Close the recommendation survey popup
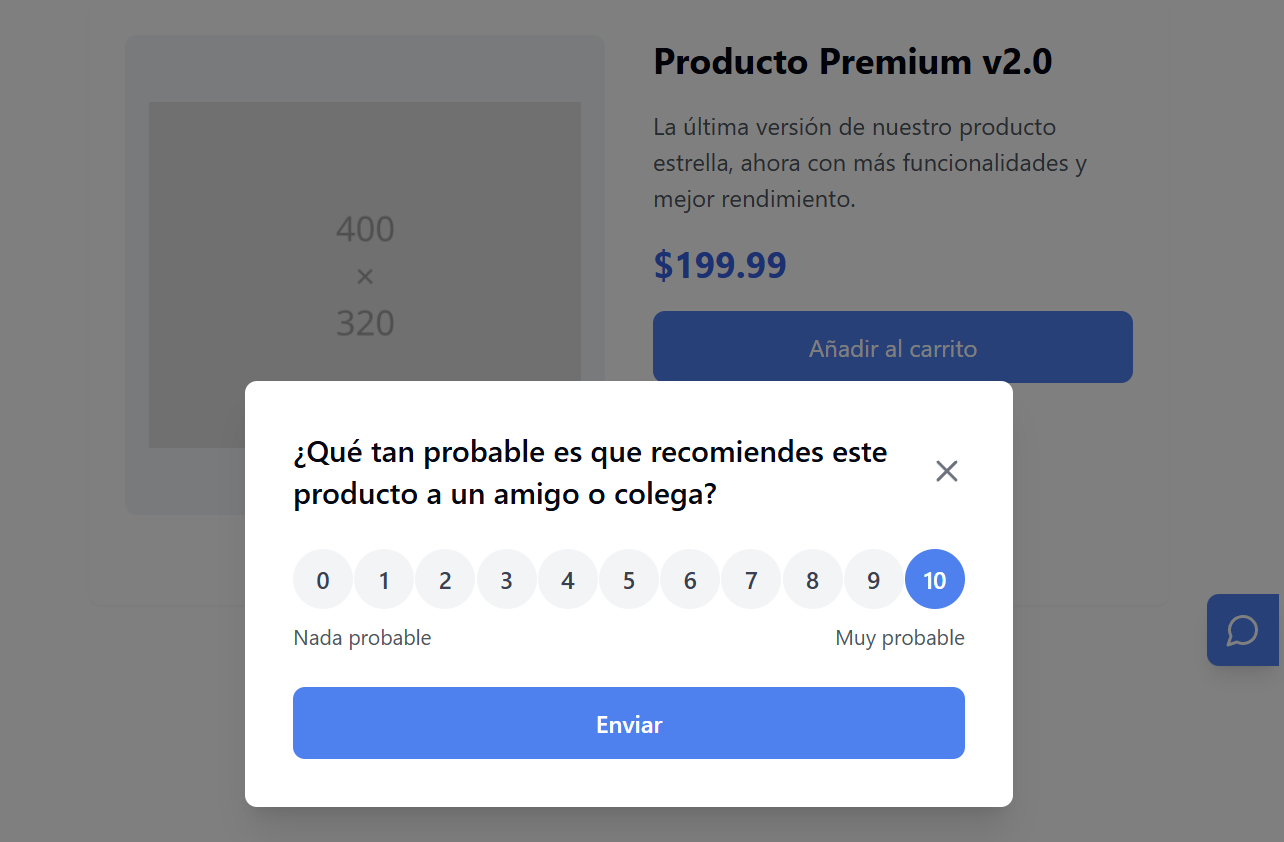 point(946,471)
